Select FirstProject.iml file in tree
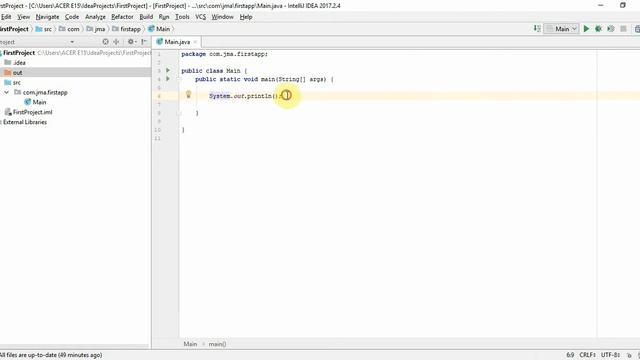The height and width of the screenshot is (360, 640). coord(29,112)
